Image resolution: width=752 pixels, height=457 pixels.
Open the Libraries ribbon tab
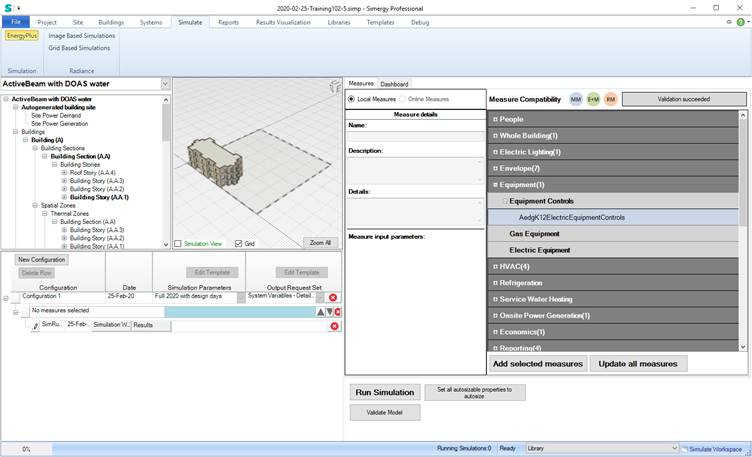339,22
